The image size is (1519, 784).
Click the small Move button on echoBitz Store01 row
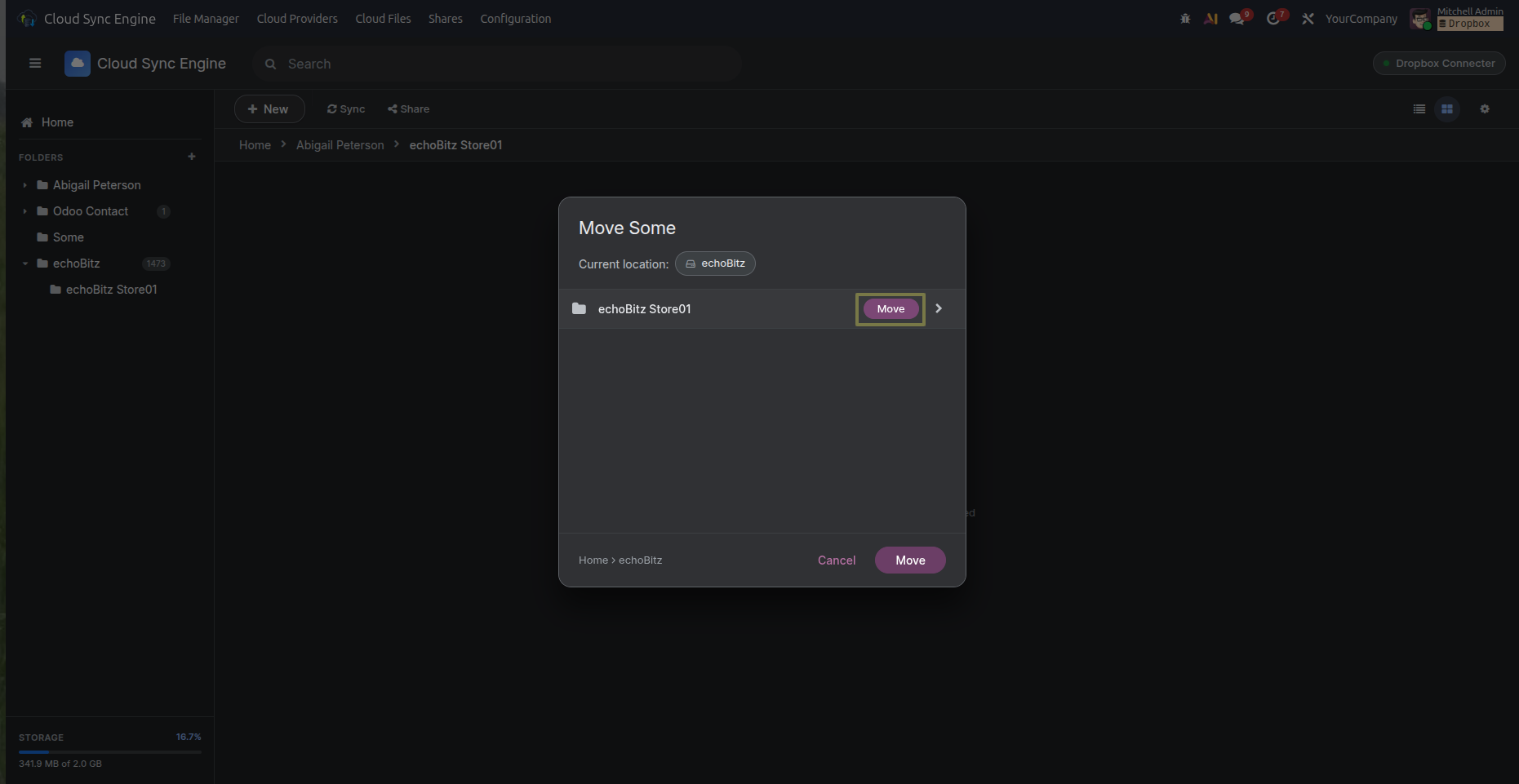pyautogui.click(x=891, y=309)
